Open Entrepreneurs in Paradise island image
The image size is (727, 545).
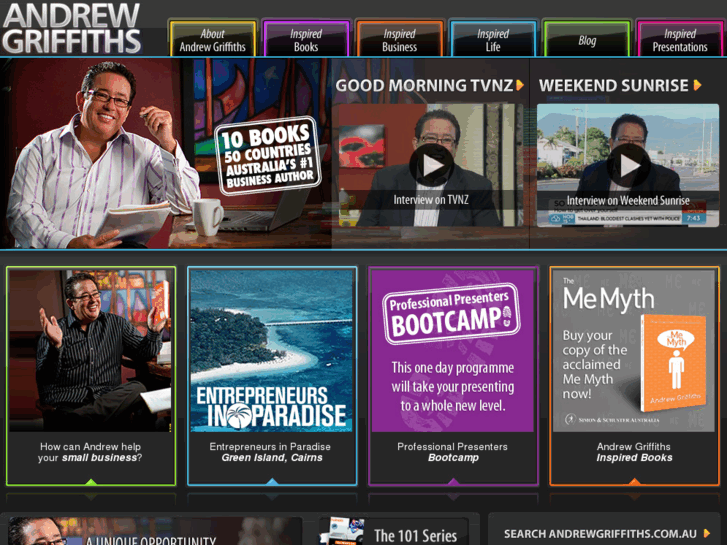click(271, 351)
